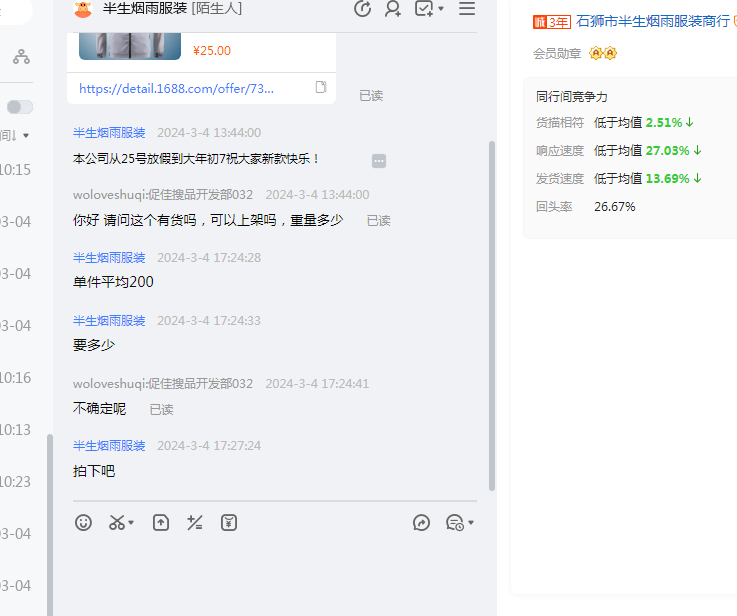Open the hamburger menu in chat header
Viewport: 737px width, 616px height.
(467, 9)
